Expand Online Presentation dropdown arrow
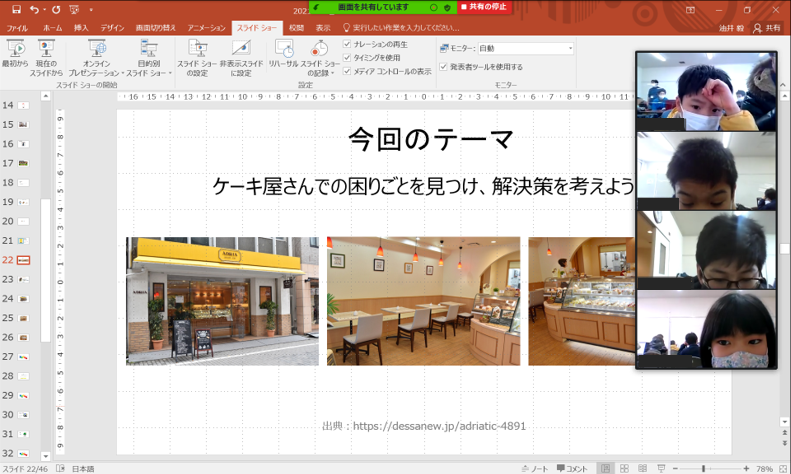791x474 pixels. pyautogui.click(x=122, y=73)
